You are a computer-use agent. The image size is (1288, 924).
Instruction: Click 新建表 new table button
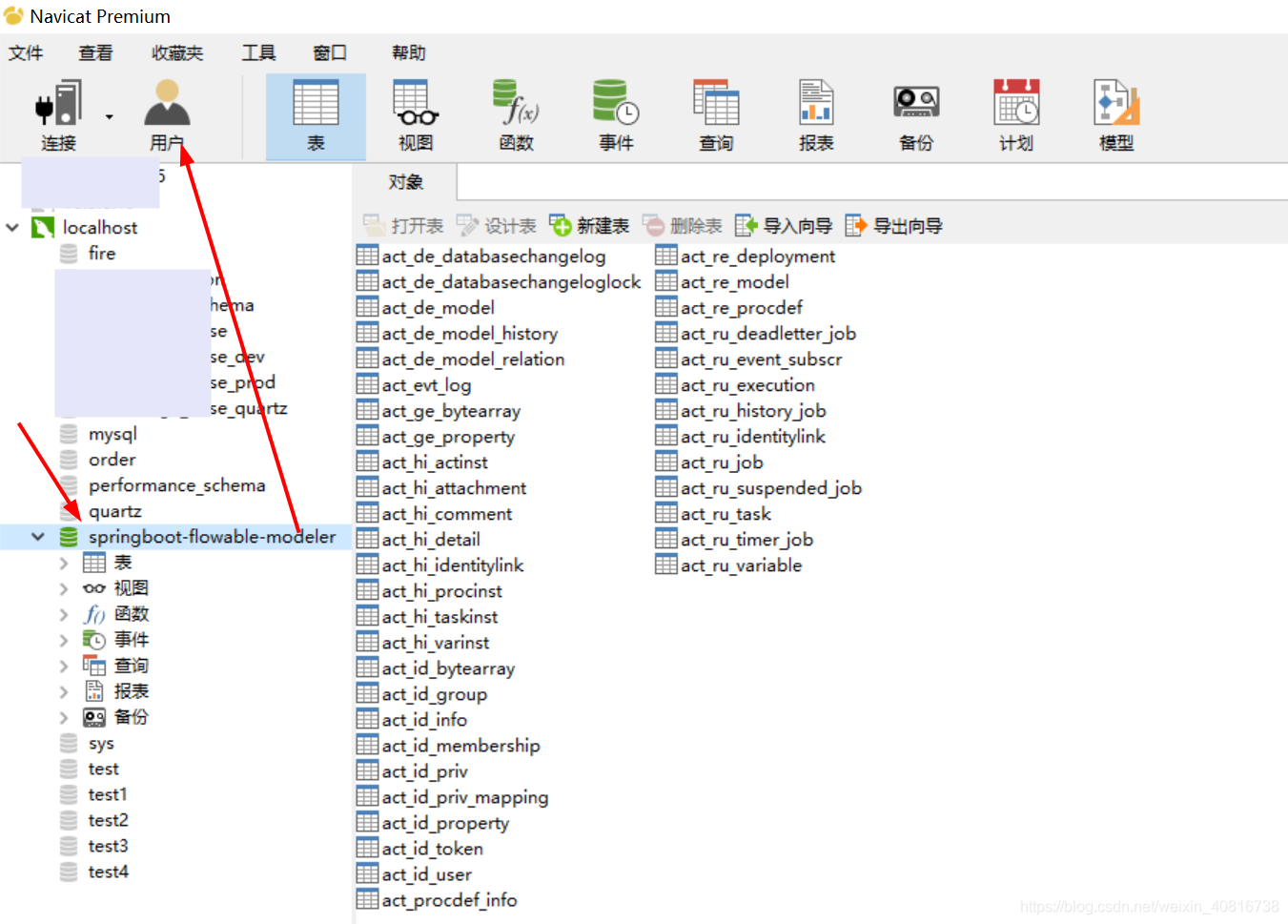coord(590,226)
